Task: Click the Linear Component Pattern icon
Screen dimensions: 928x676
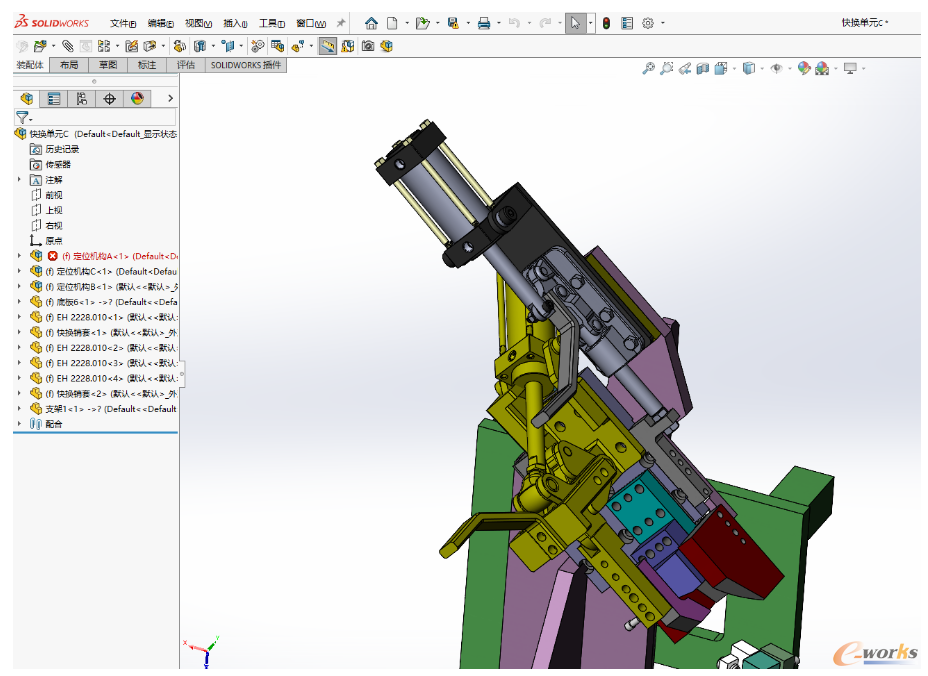Action: [104, 46]
